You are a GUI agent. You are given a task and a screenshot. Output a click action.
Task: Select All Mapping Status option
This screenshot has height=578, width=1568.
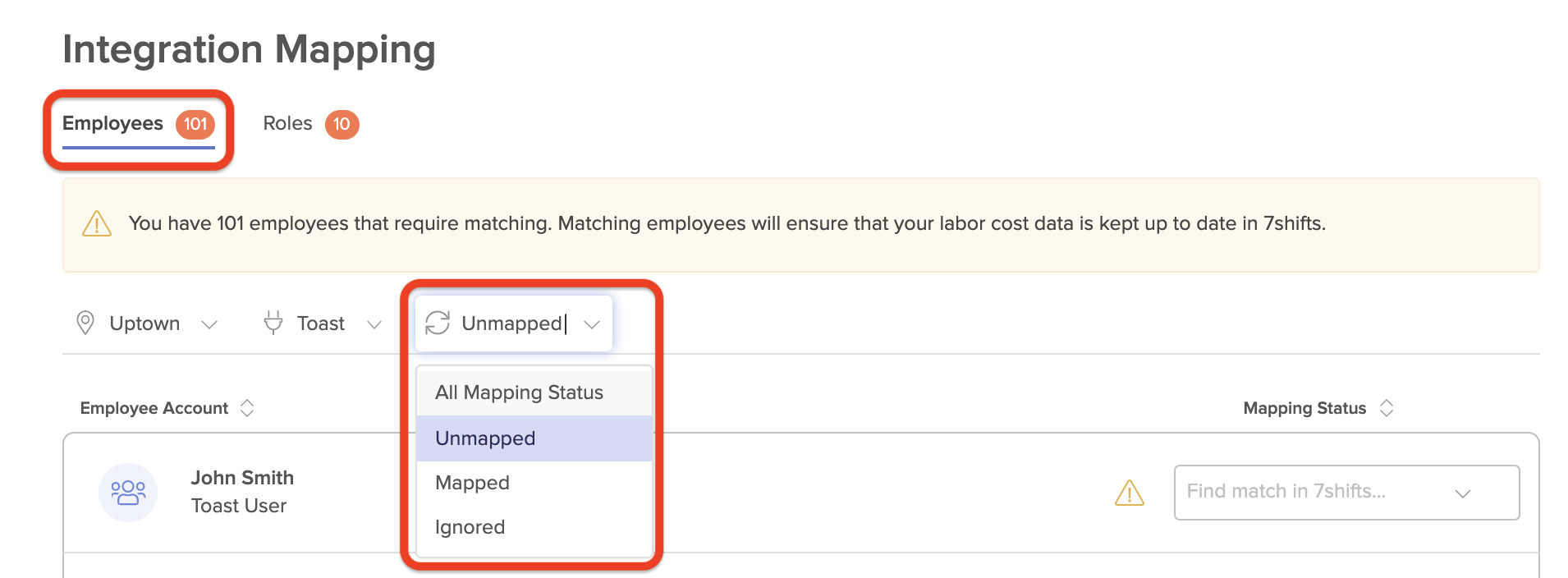[x=518, y=392]
